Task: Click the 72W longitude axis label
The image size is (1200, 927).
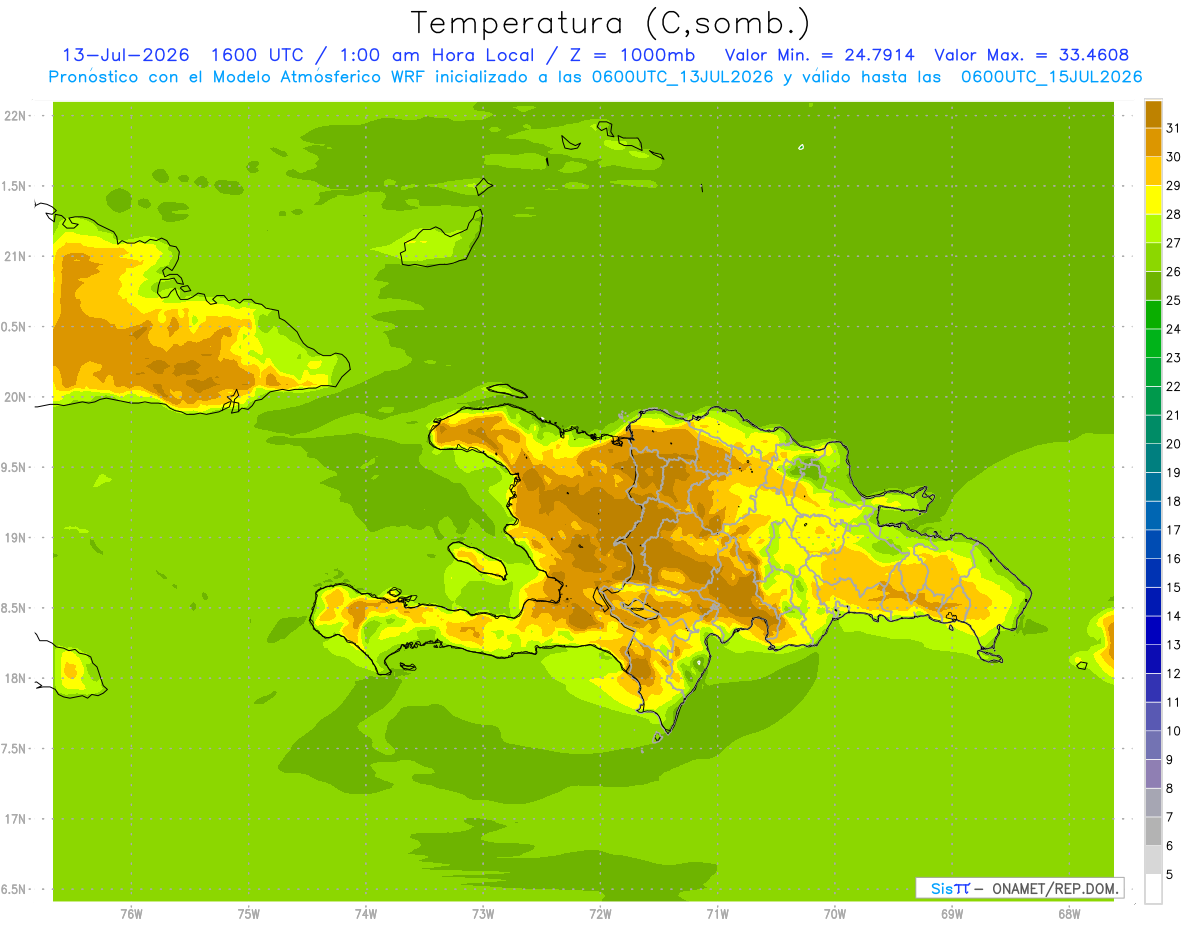Action: tap(600, 914)
